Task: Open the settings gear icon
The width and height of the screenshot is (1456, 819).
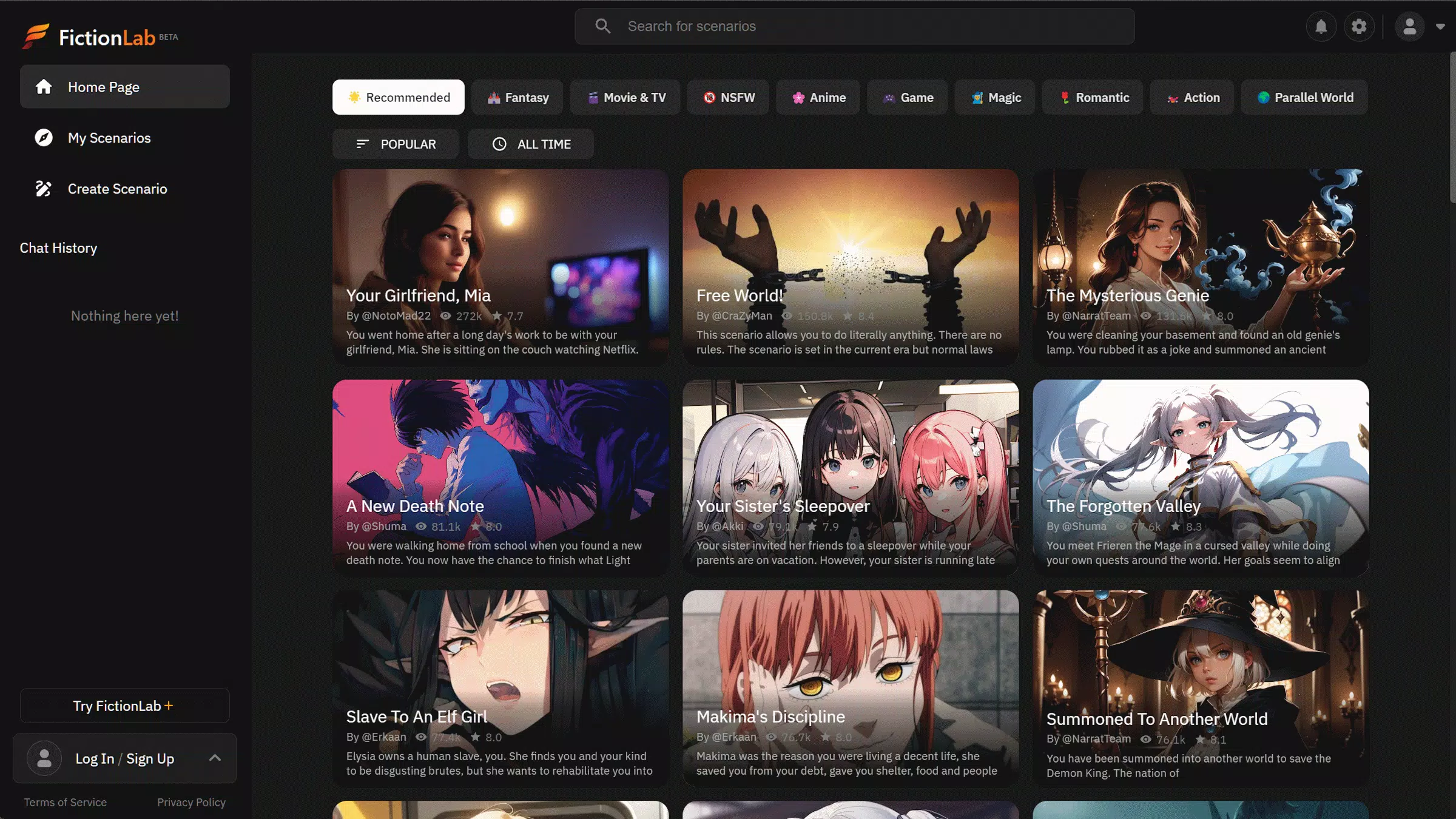Action: [1359, 27]
